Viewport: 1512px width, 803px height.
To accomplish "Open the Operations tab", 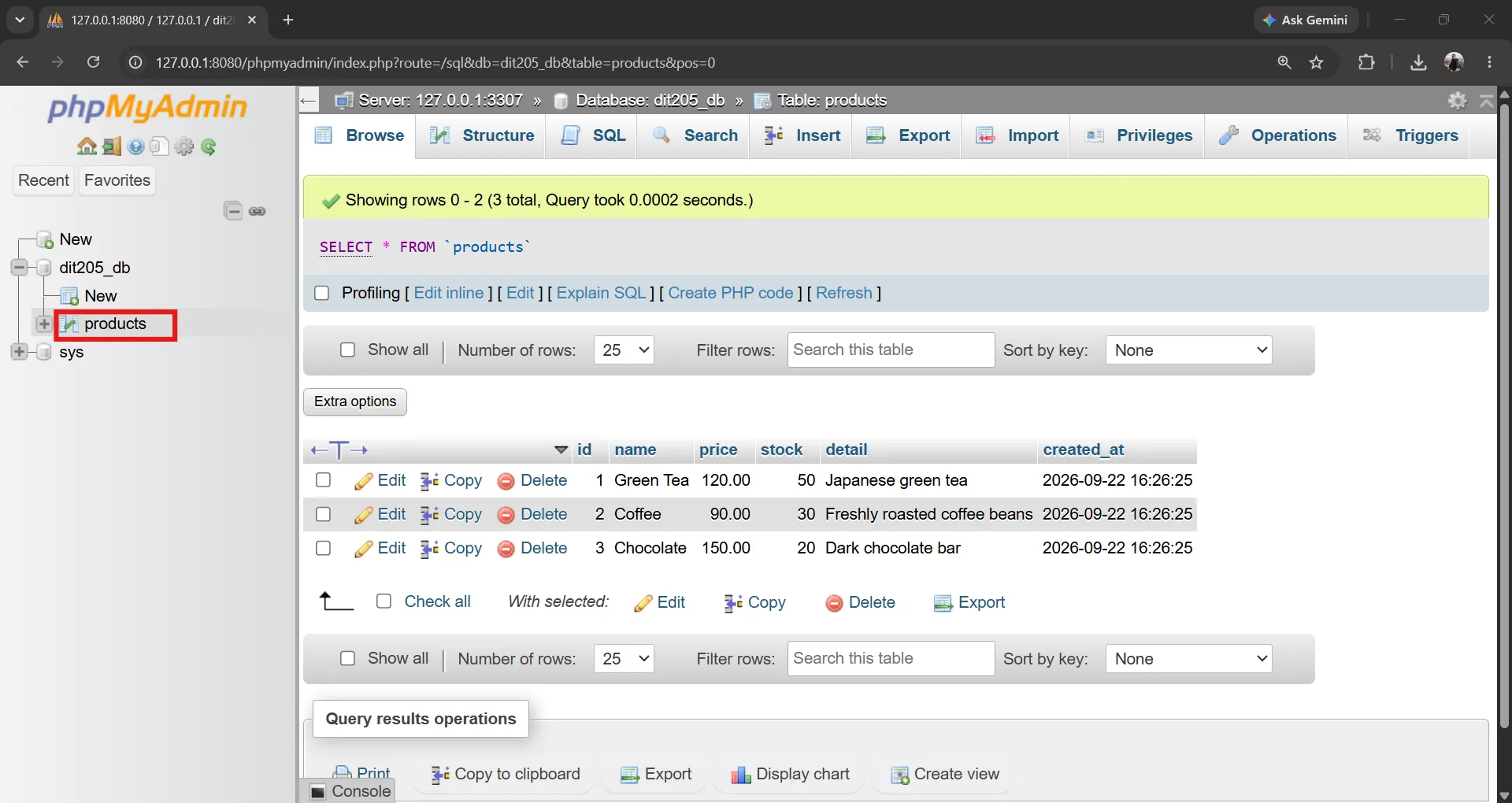I will tap(1277, 135).
